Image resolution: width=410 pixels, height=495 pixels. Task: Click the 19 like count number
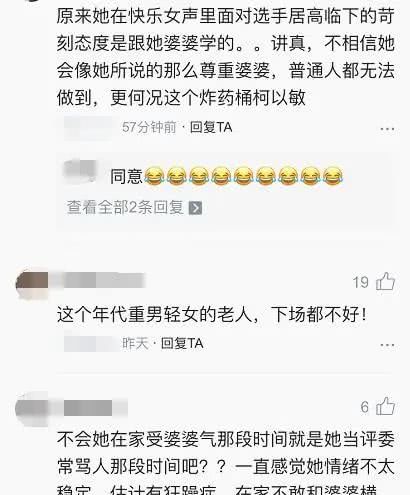point(361,283)
